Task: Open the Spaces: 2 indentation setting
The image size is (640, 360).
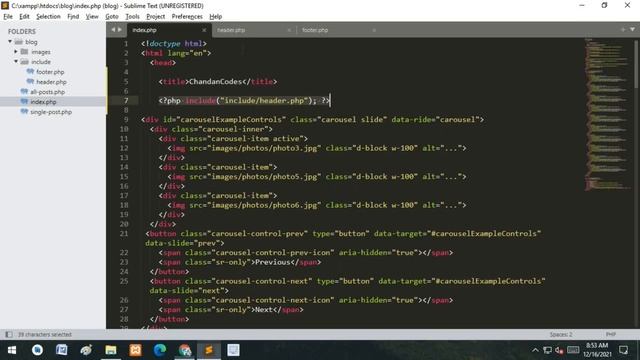Action: [x=561, y=334]
